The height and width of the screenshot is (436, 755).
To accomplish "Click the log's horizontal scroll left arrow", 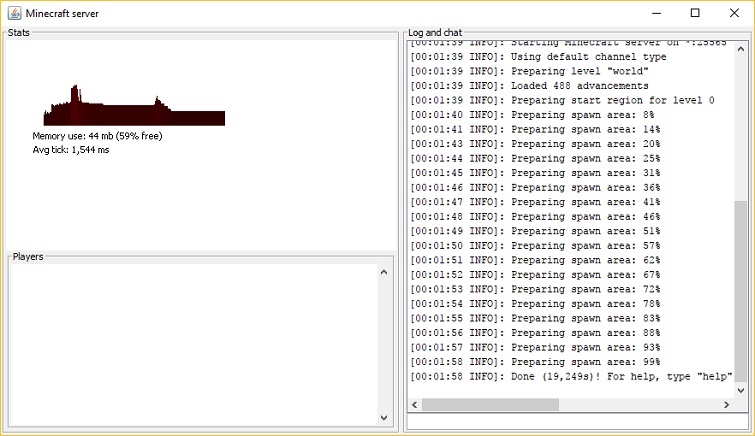I will pos(415,405).
